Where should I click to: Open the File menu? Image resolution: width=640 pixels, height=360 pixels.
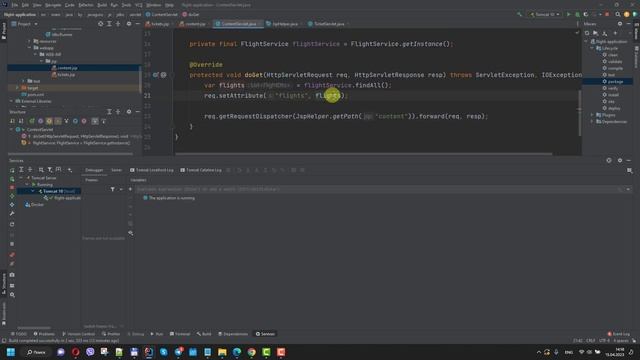point(15,5)
